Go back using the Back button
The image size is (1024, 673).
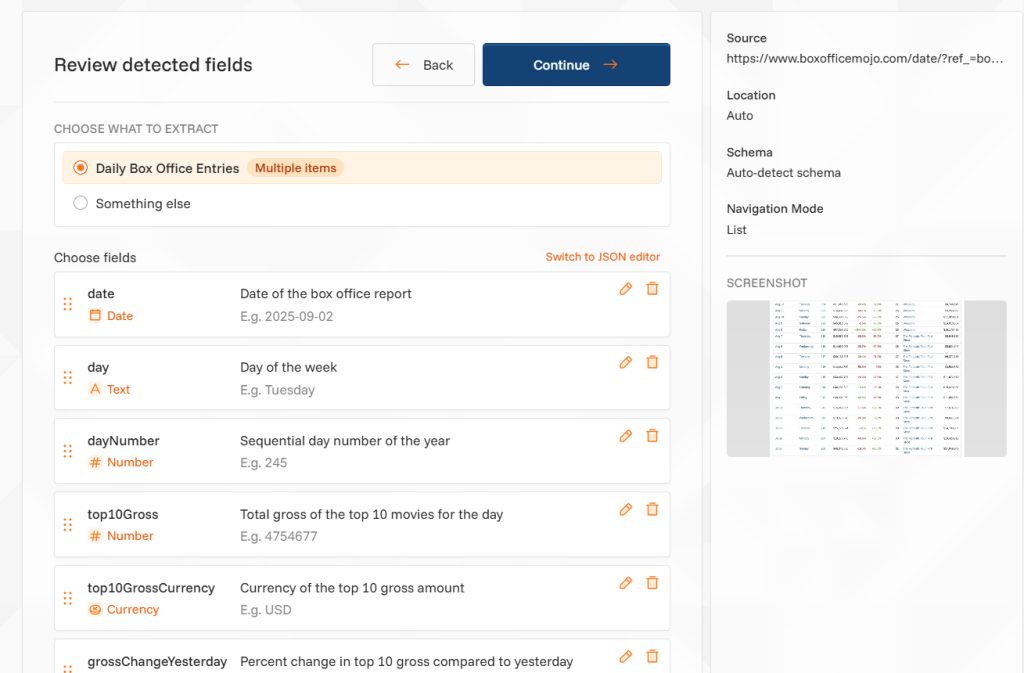pyautogui.click(x=423, y=65)
